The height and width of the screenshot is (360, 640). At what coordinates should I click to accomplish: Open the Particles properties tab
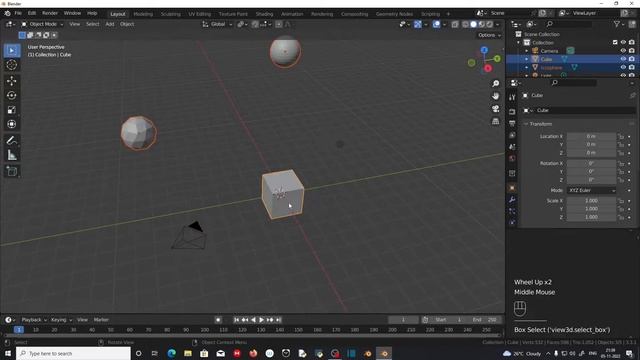point(512,211)
